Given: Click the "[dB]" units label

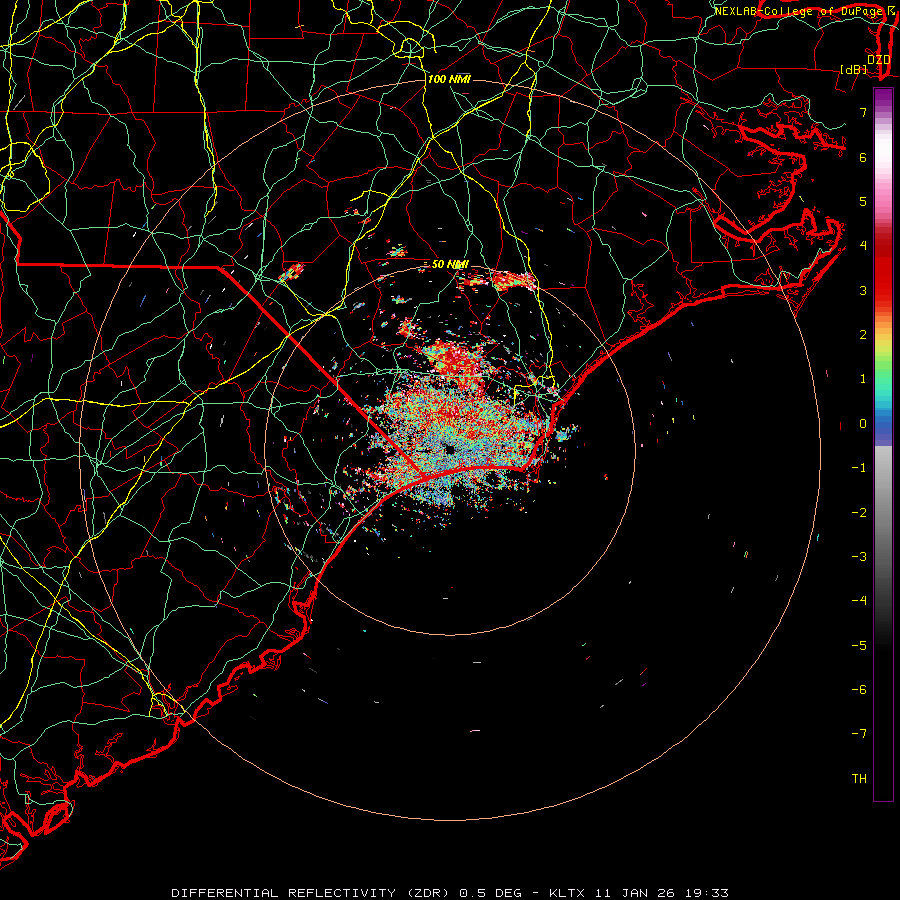Looking at the screenshot, I should pos(854,69).
